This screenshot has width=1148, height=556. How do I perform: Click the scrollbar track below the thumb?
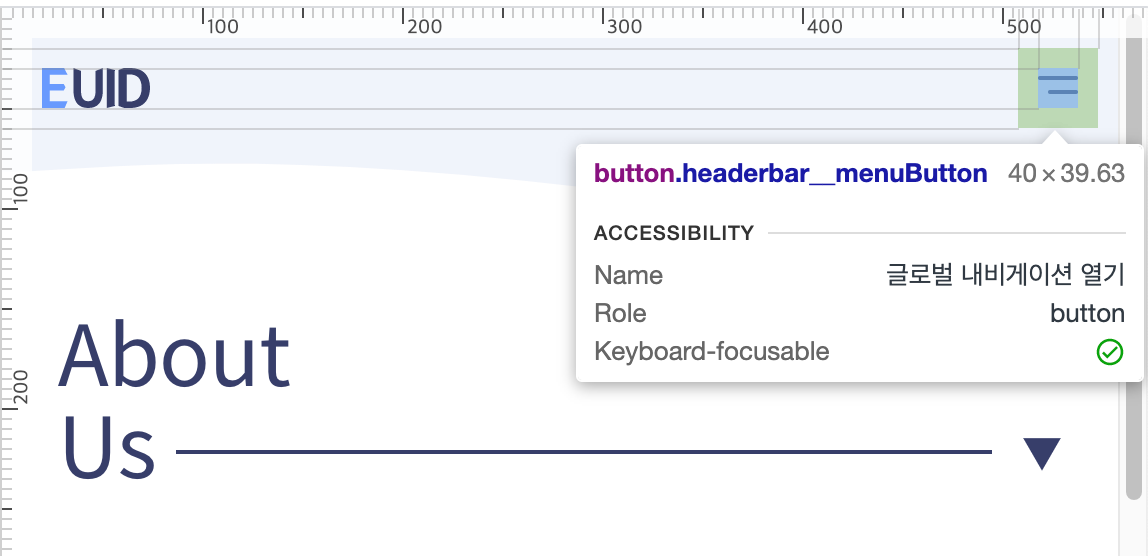pos(1134,527)
